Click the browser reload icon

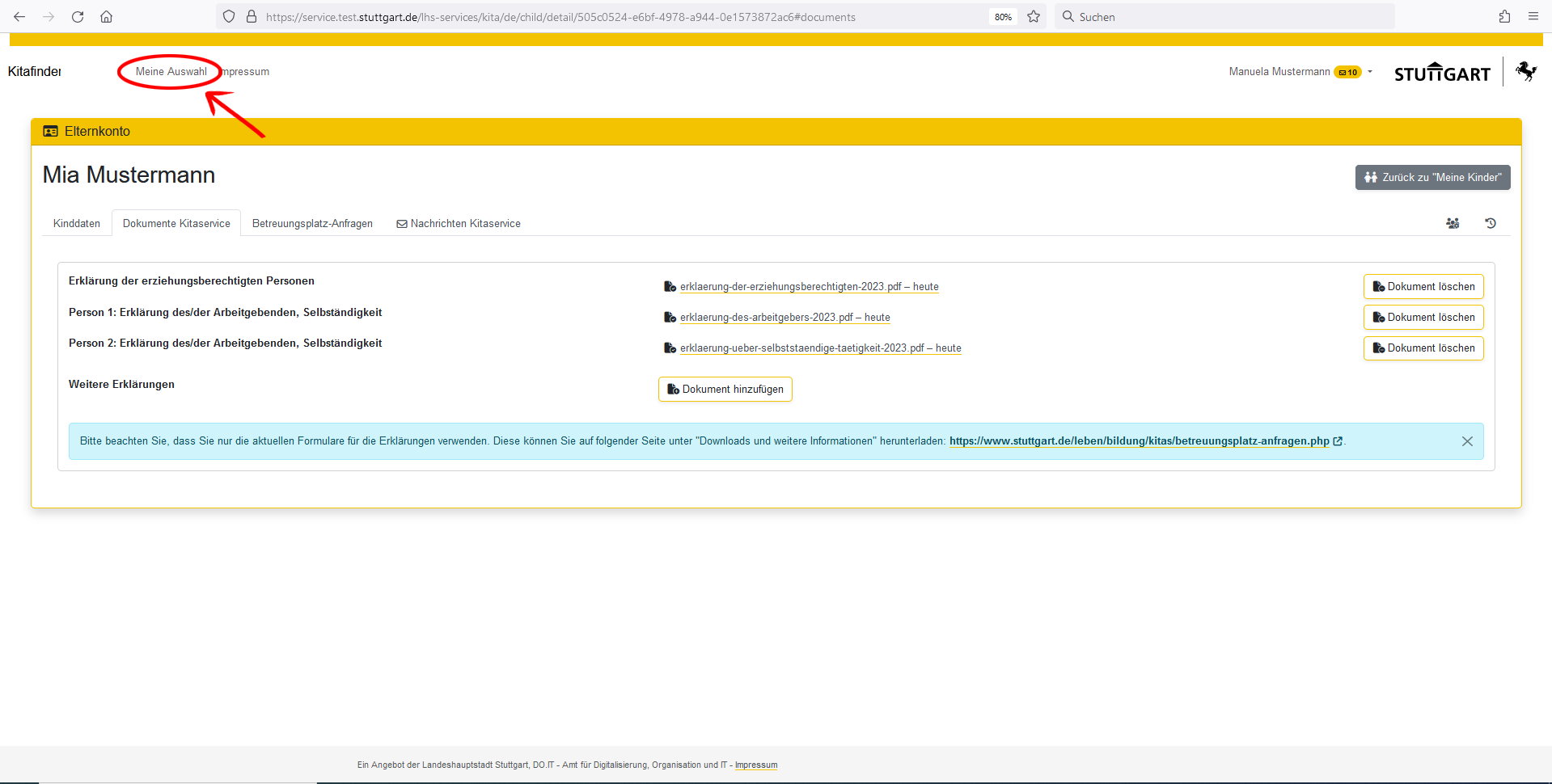click(x=78, y=16)
